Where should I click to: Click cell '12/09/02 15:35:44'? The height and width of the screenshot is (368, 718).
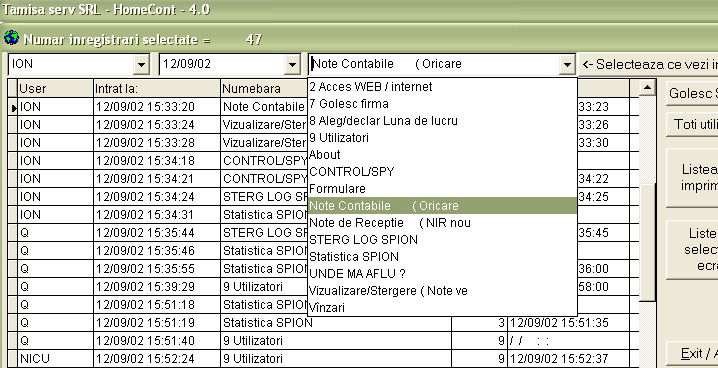157,233
